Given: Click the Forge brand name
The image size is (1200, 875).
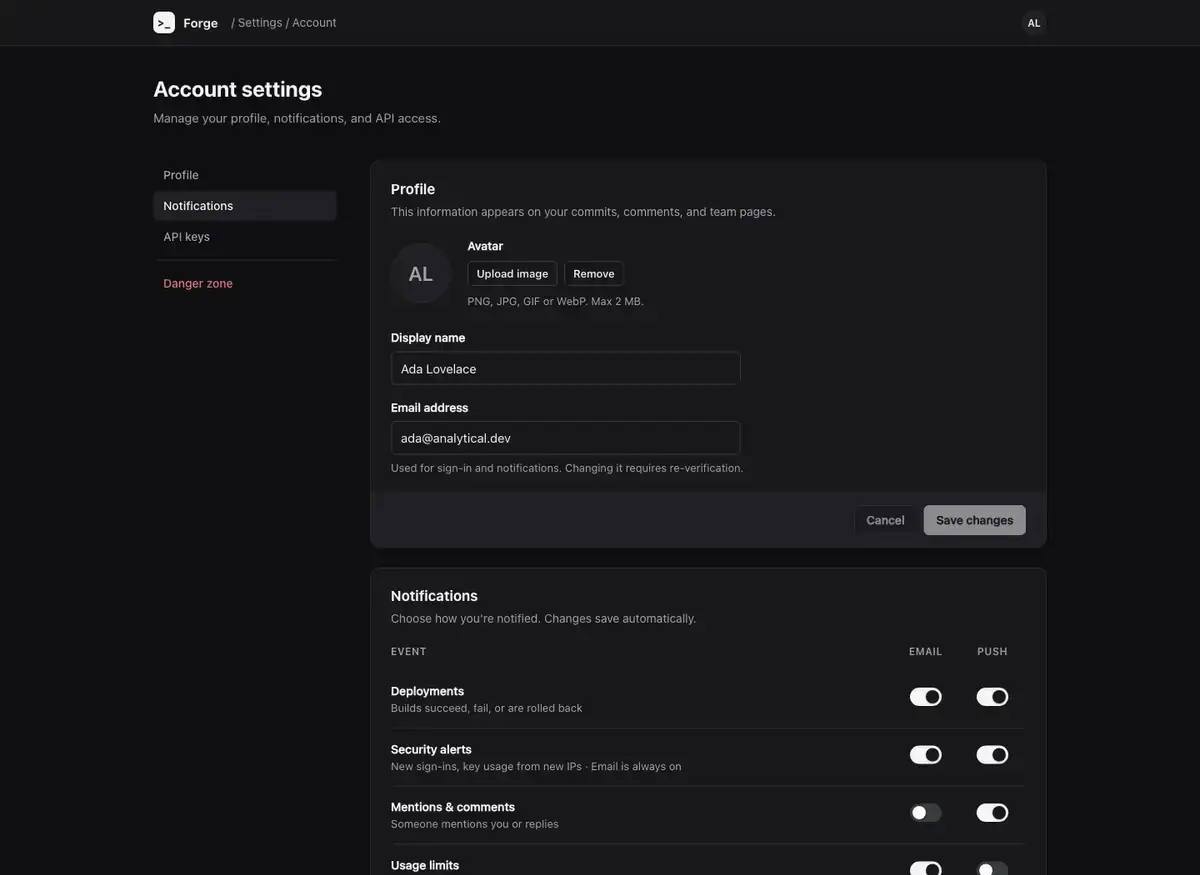Looking at the screenshot, I should 200,23.
